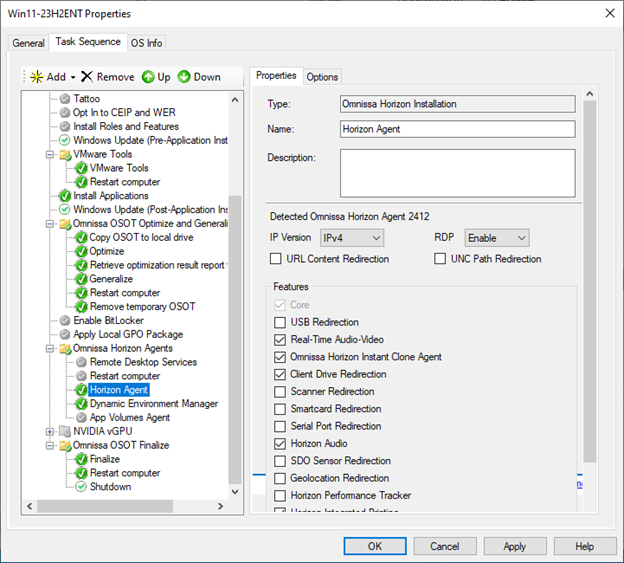Collapse the Omnissa OSOT Finalize group

click(50, 445)
